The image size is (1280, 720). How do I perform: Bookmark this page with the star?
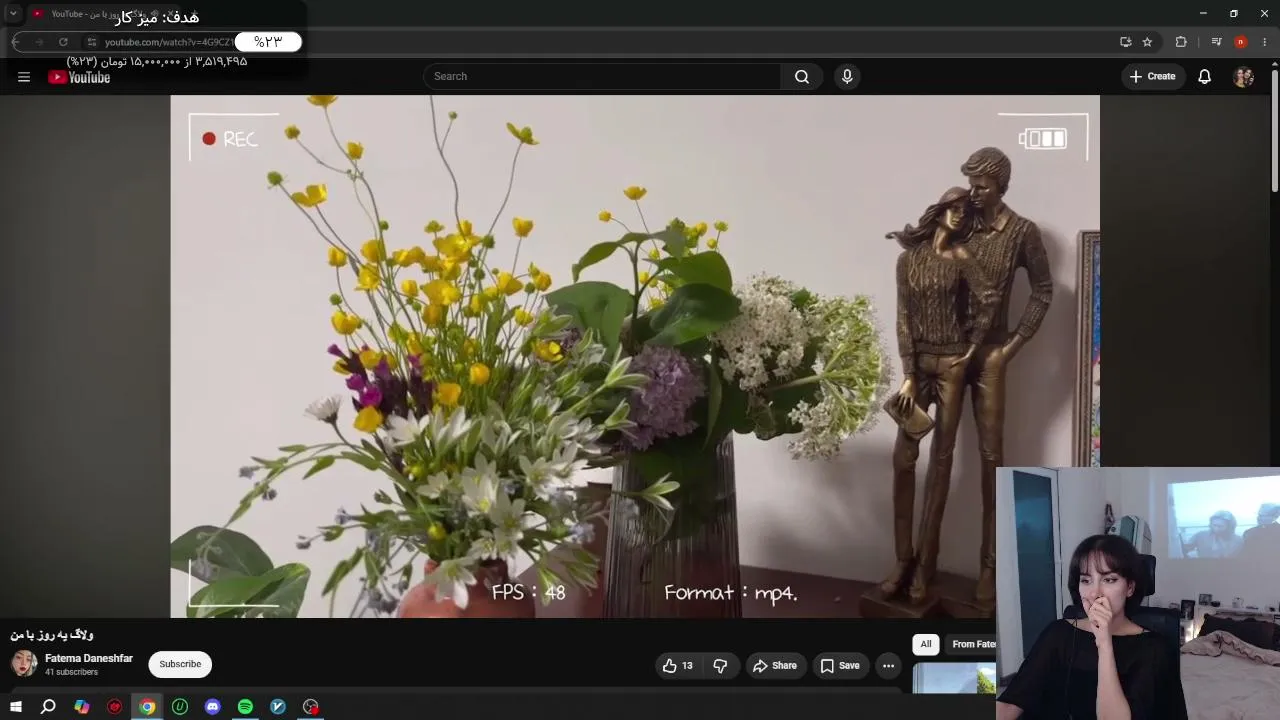coord(1147,42)
